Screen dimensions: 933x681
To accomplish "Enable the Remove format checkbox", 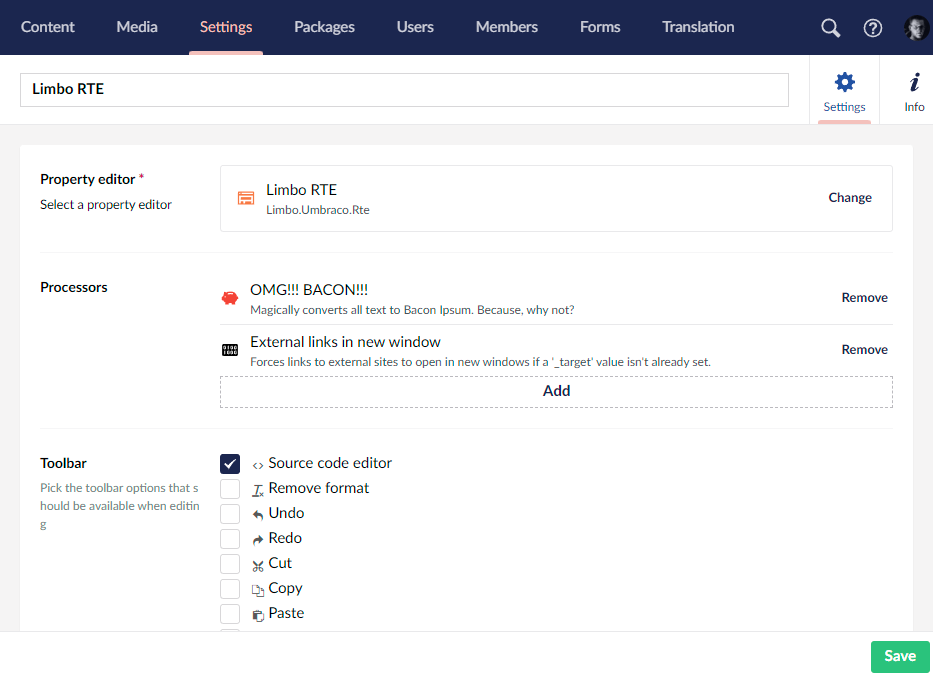I will 230,489.
